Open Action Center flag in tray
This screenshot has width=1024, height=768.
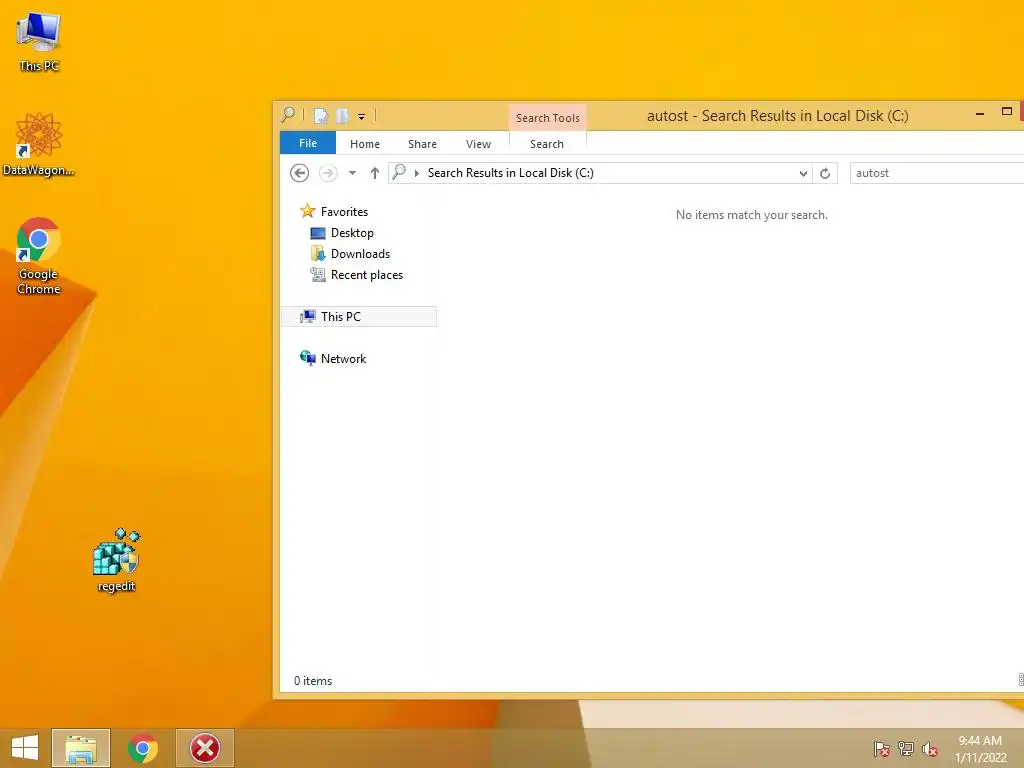coord(881,748)
